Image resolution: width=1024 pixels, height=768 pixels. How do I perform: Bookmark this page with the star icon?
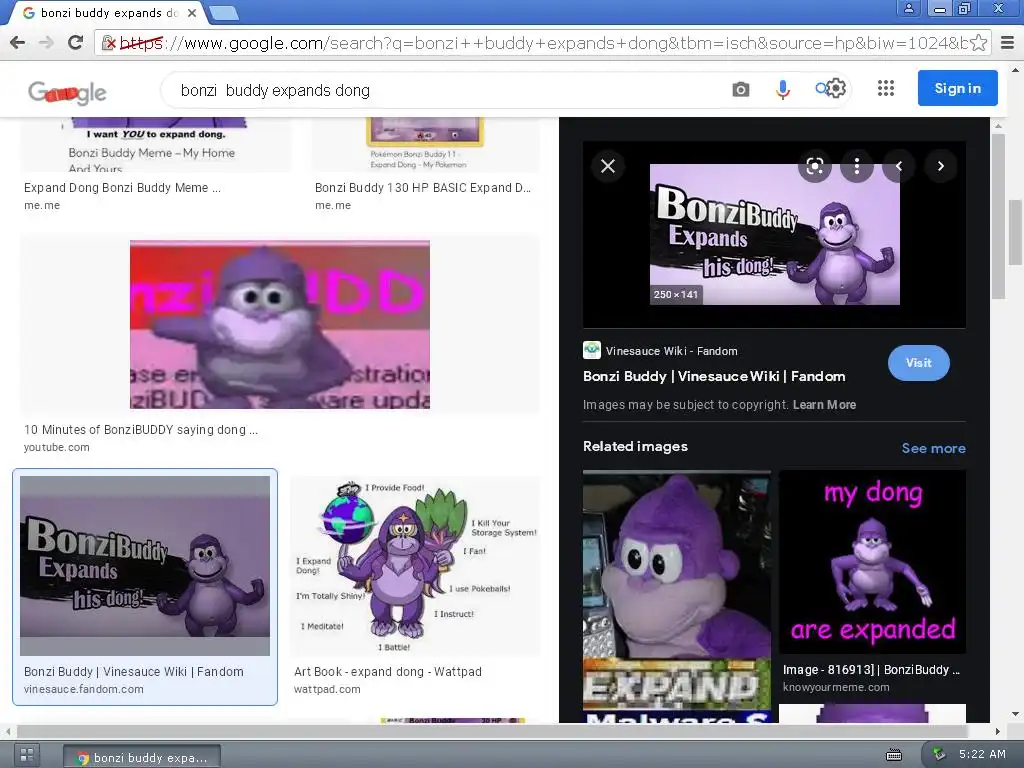click(x=978, y=43)
